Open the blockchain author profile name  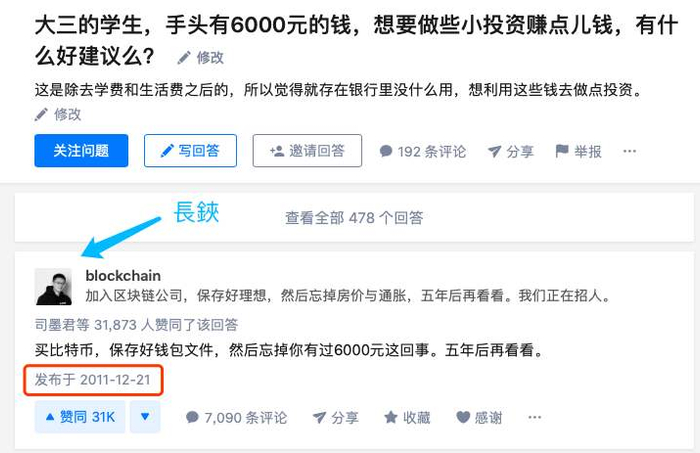click(123, 276)
